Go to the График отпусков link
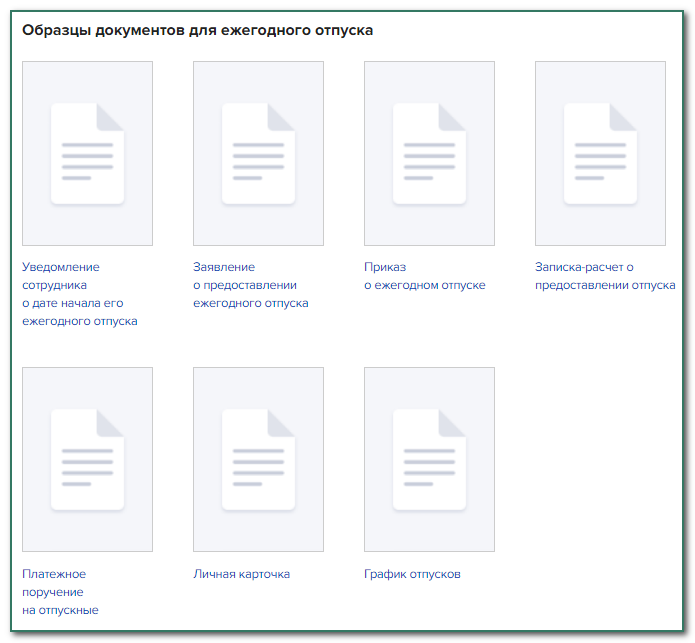Viewport: 695px width, 643px height. click(412, 574)
